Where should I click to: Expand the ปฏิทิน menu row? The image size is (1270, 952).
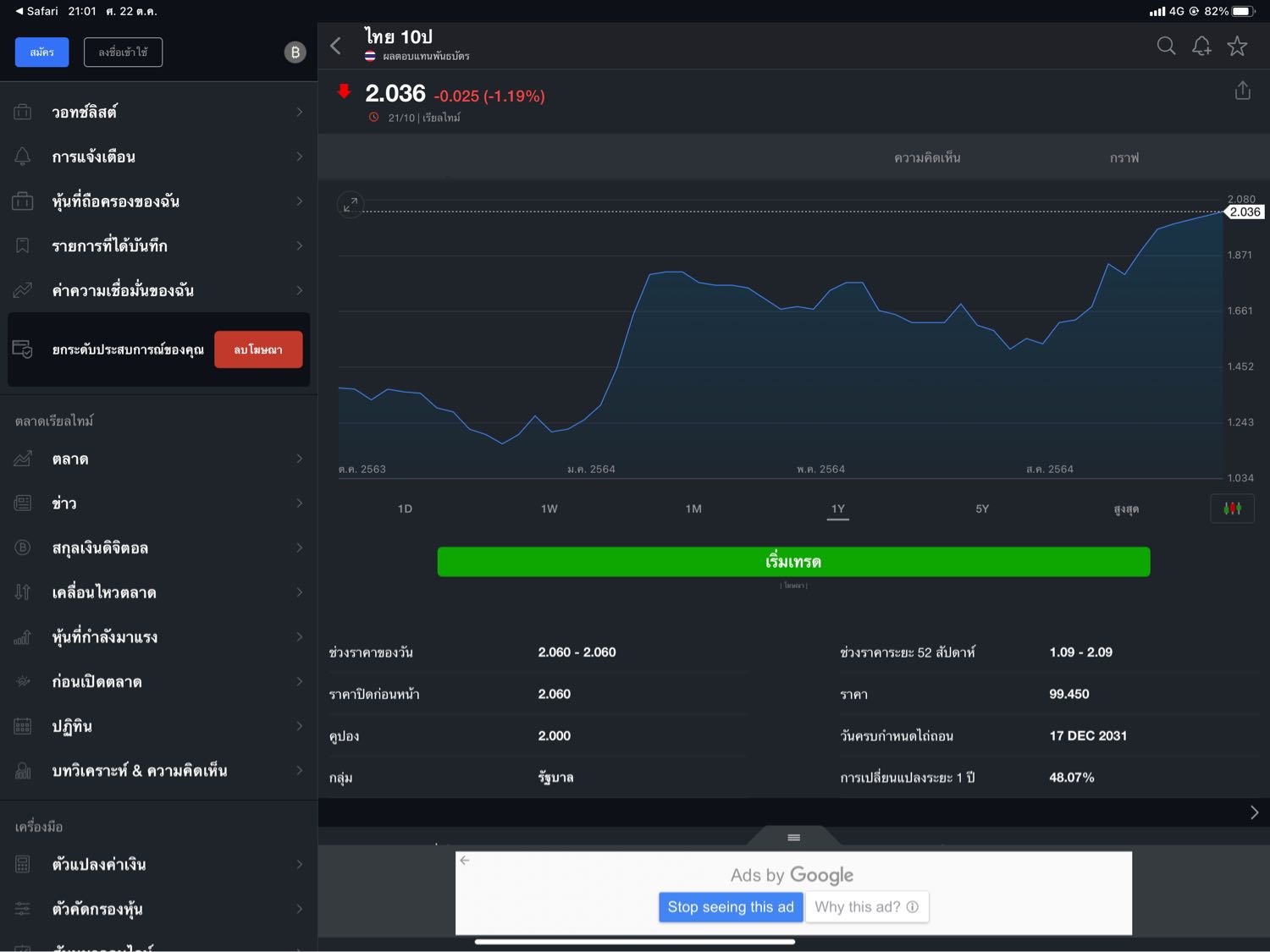pyautogui.click(x=158, y=726)
